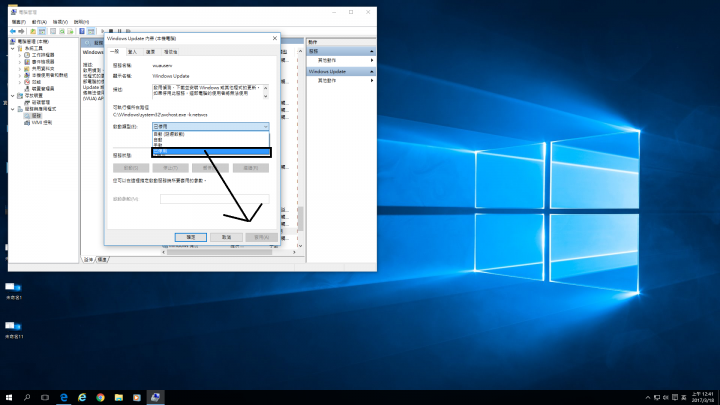Click 確定 (OK) button in properties dialog

point(191,237)
